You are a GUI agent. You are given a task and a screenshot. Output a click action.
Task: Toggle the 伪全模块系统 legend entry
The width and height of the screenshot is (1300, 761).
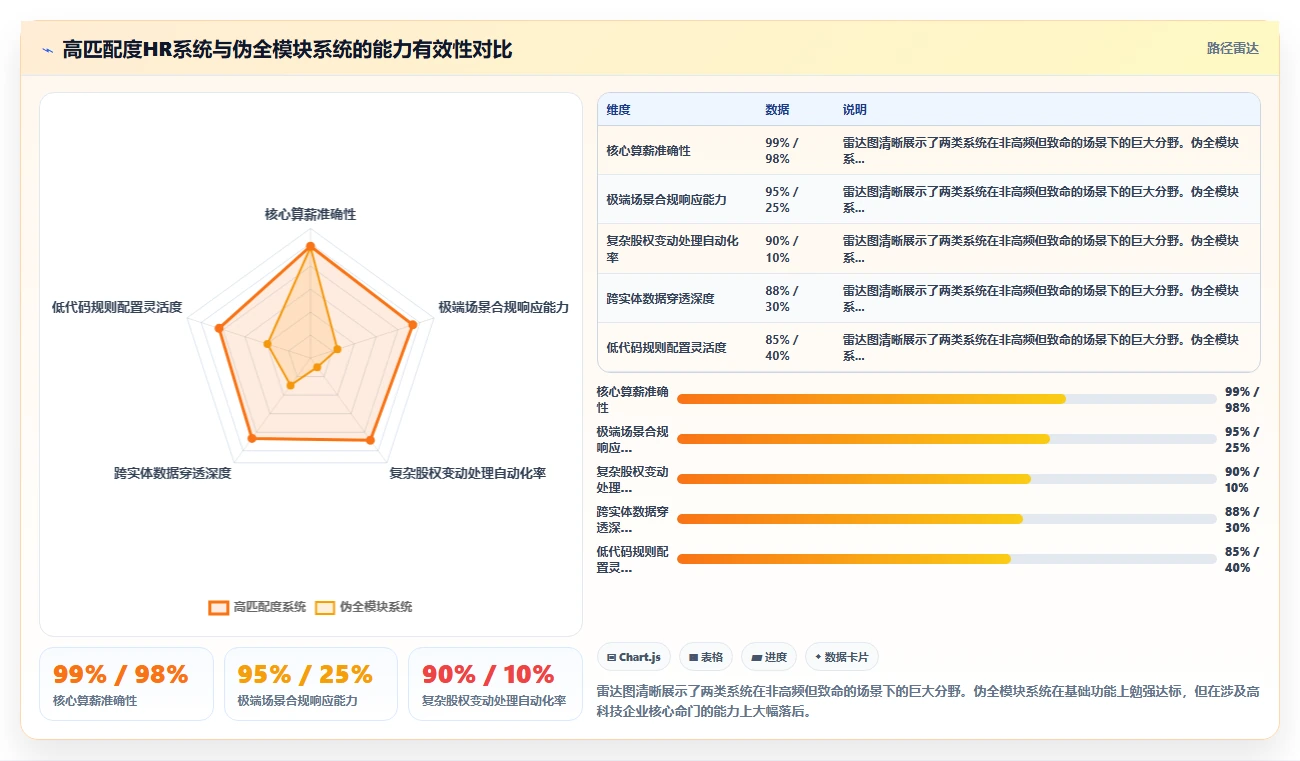[363, 607]
